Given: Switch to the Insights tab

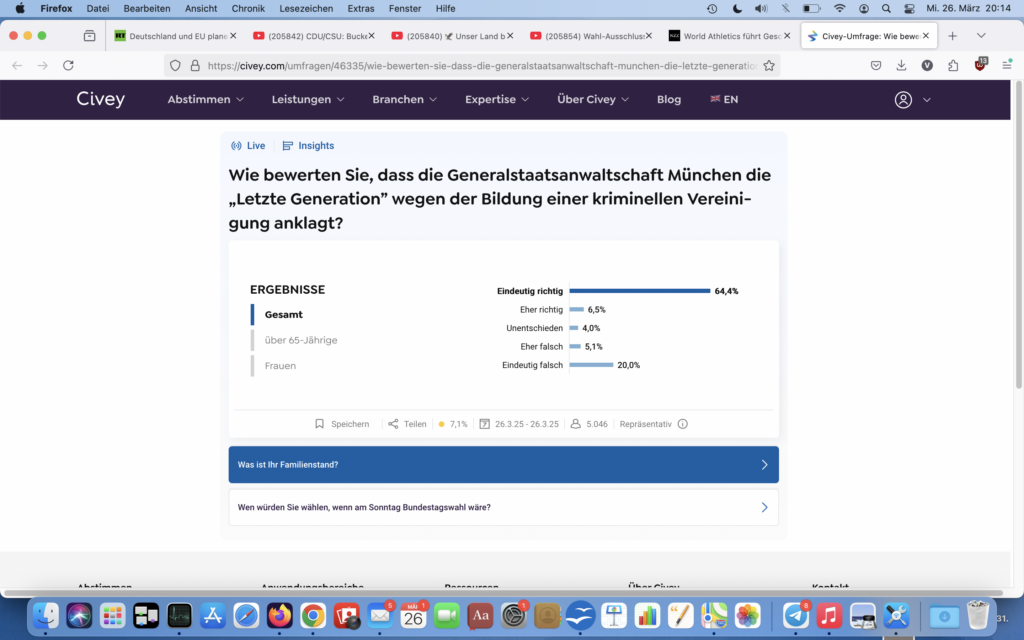Looking at the screenshot, I should tap(308, 146).
